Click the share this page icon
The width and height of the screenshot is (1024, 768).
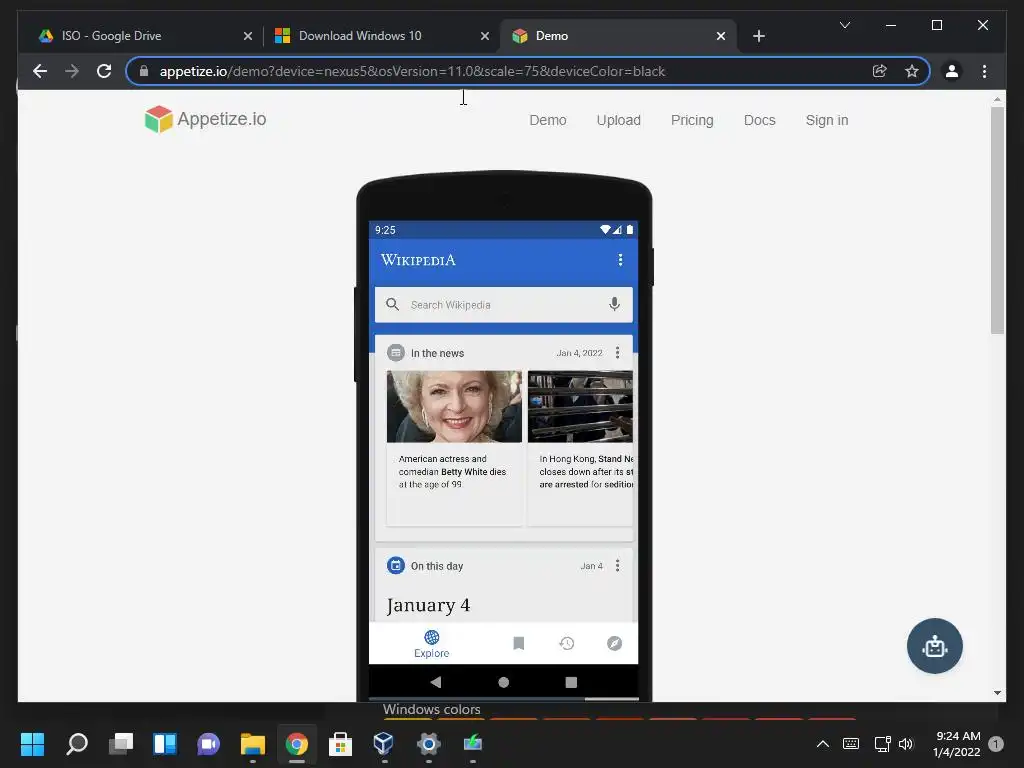[880, 71]
